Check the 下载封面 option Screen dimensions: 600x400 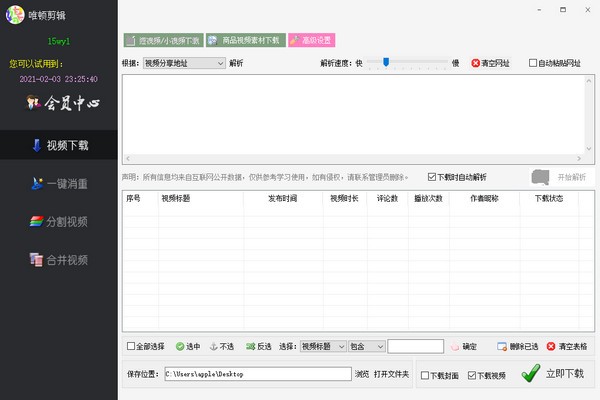pos(425,375)
